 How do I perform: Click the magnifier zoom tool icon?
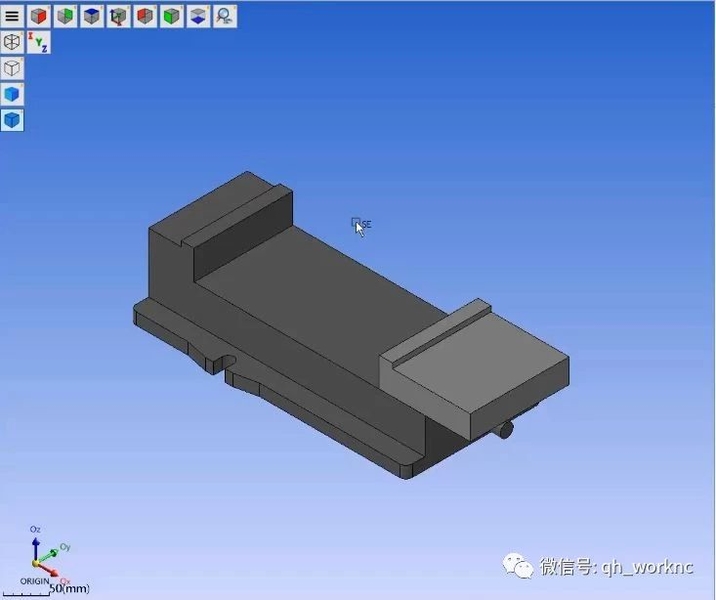(225, 16)
